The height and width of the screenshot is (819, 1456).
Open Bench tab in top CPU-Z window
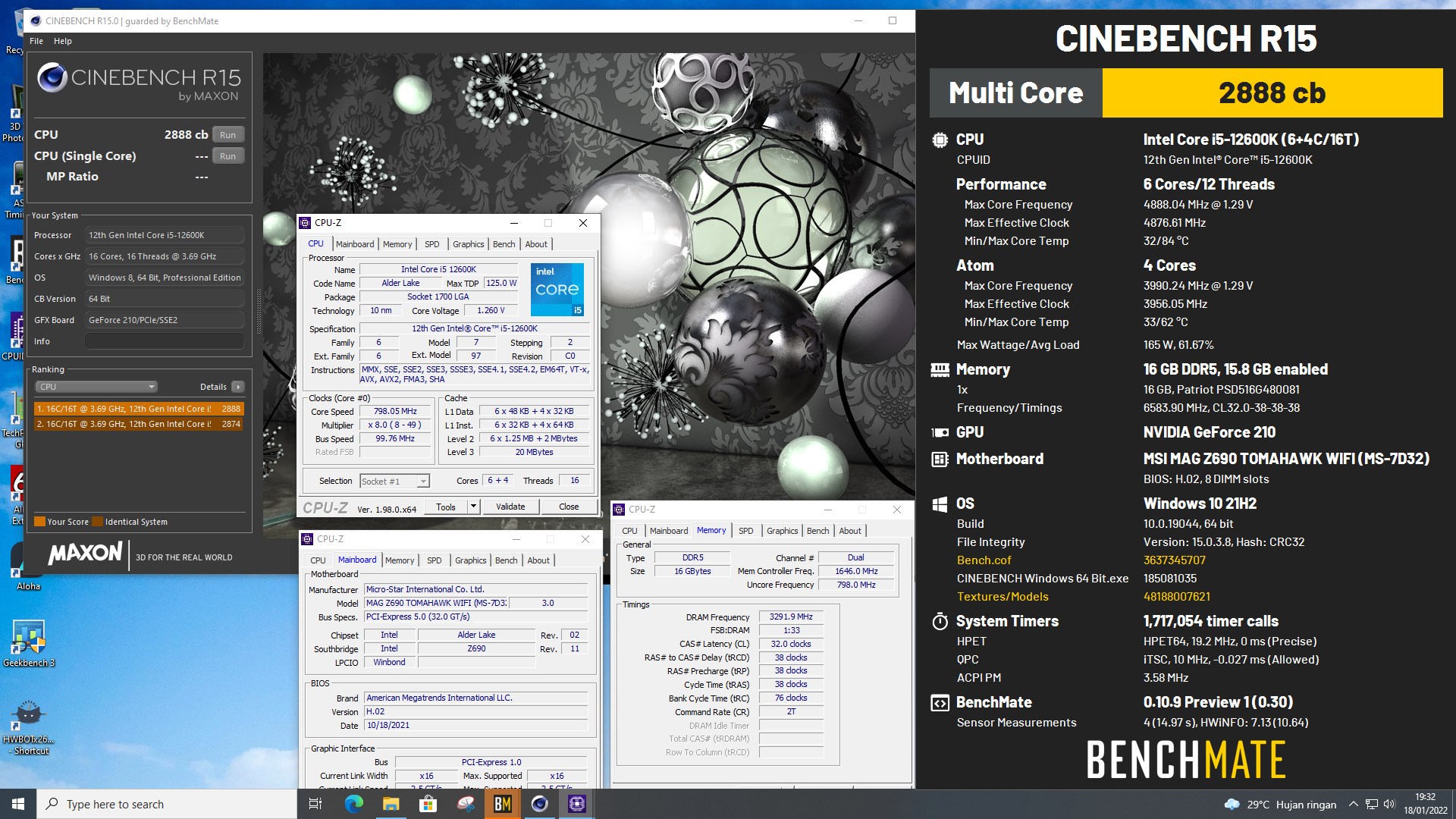coord(504,244)
